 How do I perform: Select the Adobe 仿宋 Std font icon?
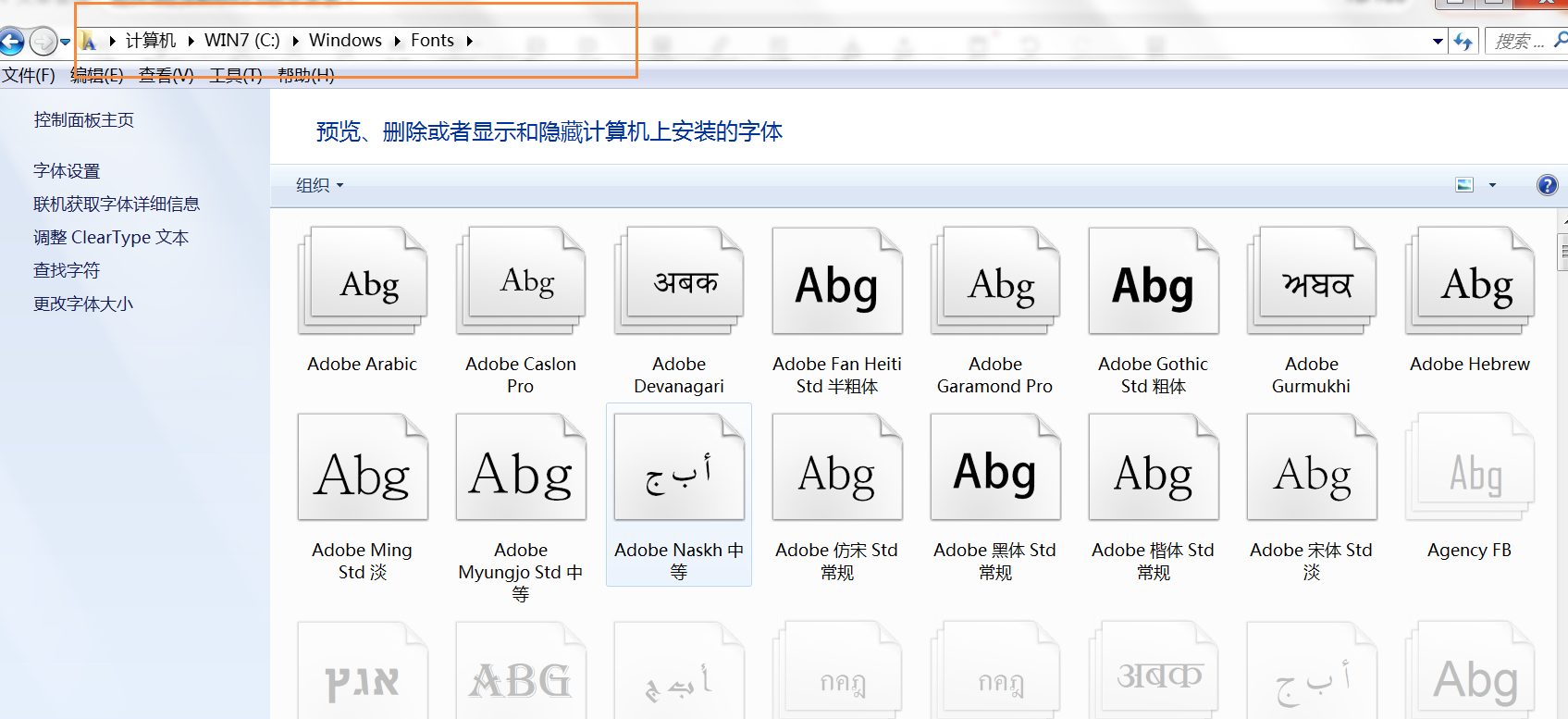pyautogui.click(x=837, y=467)
